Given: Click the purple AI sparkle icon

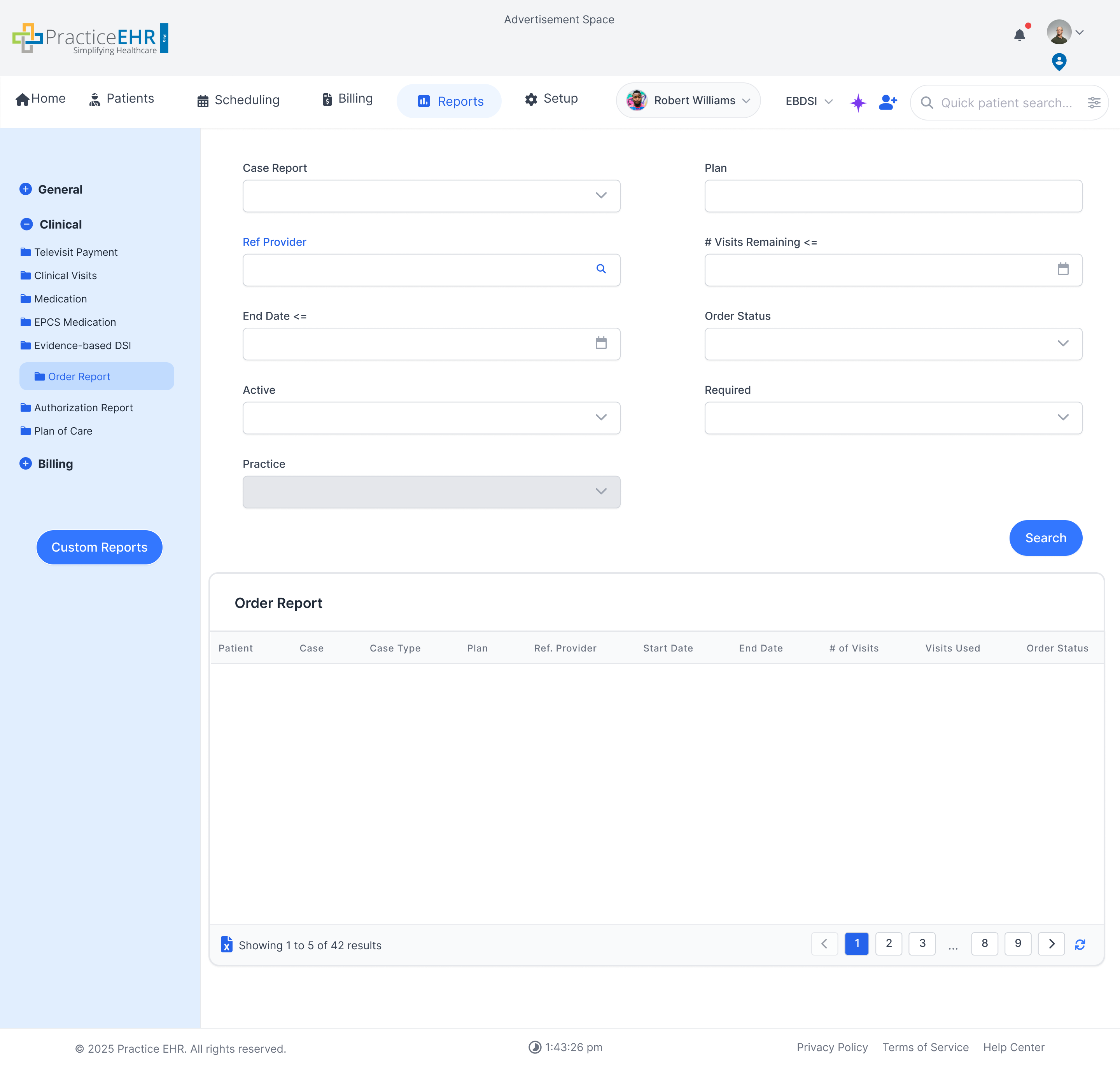Looking at the screenshot, I should [858, 103].
